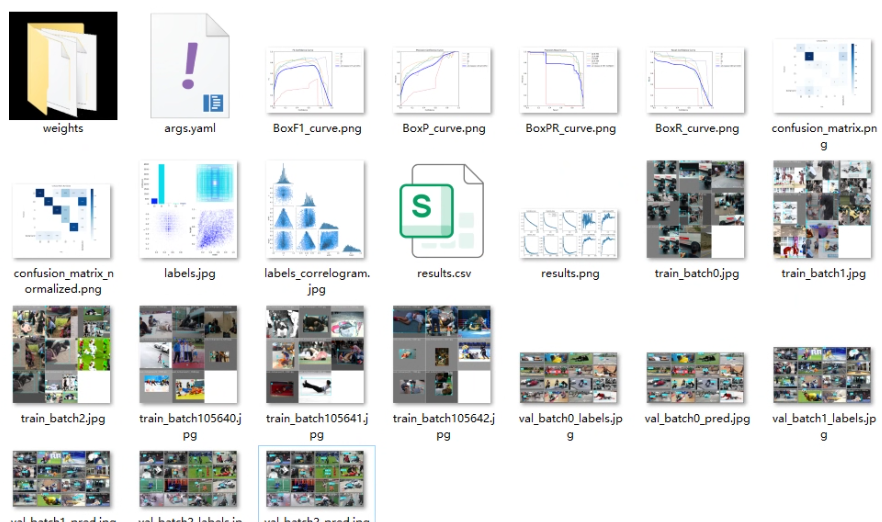The height and width of the screenshot is (522, 882).
Task: Click the 'val_batch0_pred.jpg' file name
Action: click(697, 418)
